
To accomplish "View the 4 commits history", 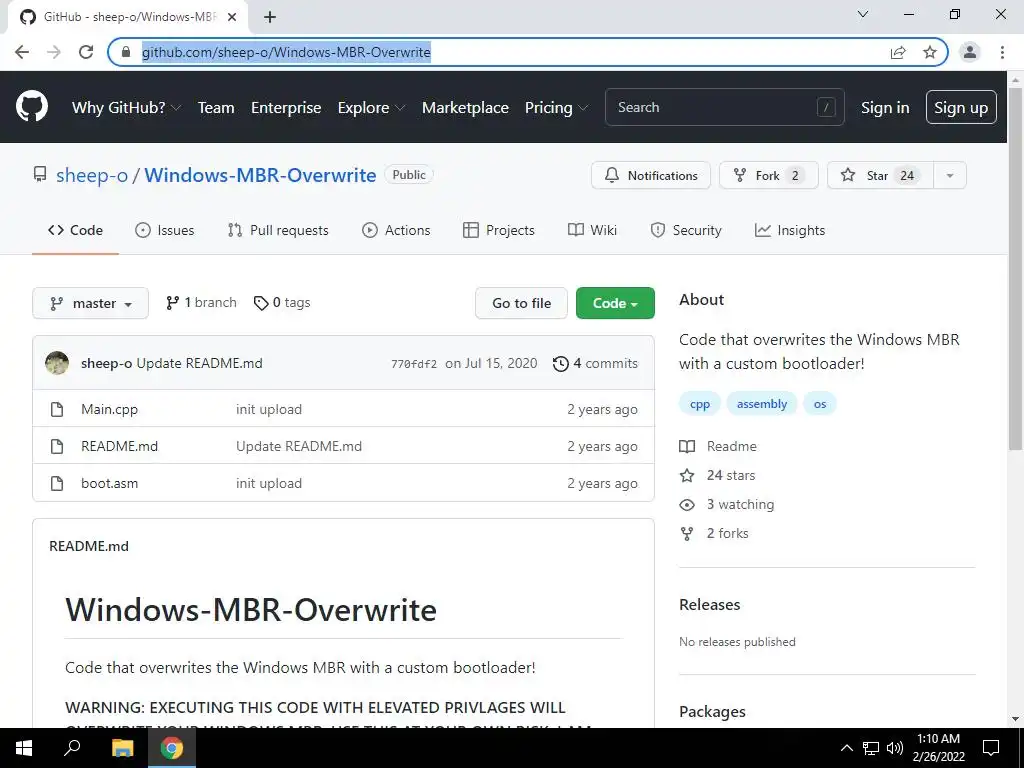I will point(596,364).
